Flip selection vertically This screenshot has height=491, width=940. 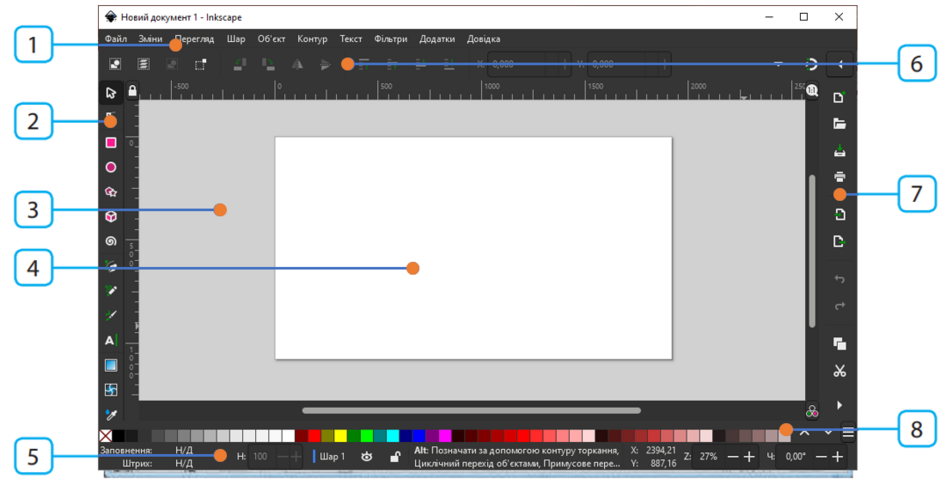(325, 64)
